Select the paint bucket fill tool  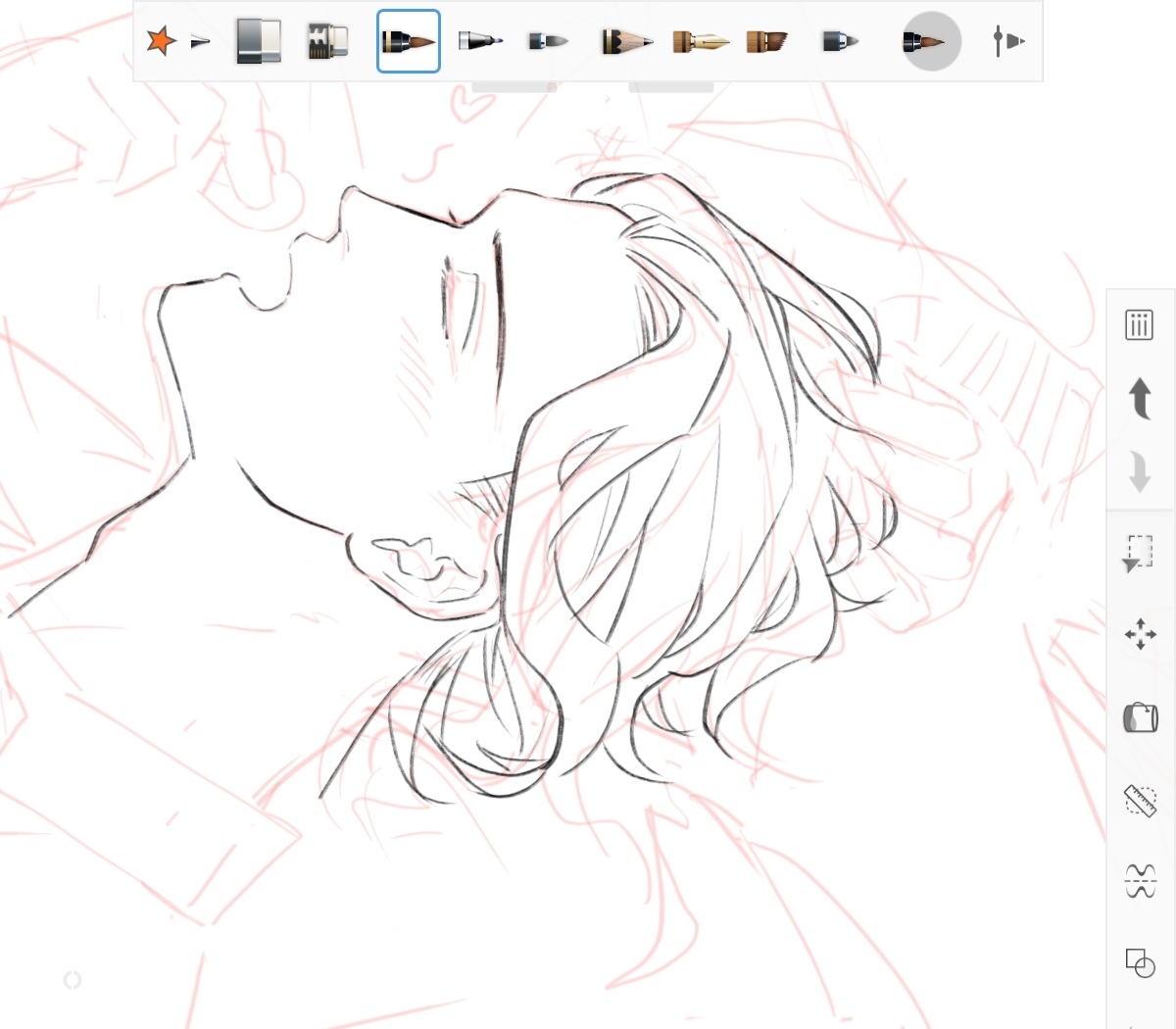pyautogui.click(x=1140, y=717)
